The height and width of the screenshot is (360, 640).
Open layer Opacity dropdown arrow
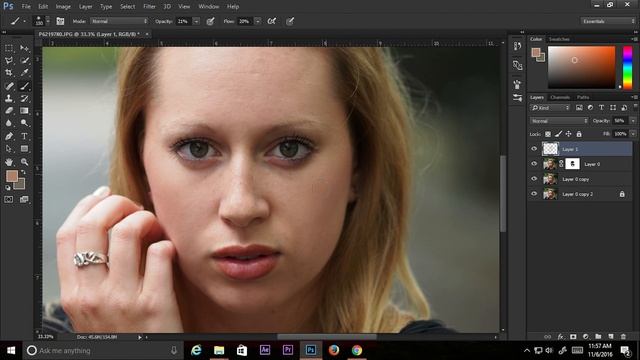click(x=633, y=121)
